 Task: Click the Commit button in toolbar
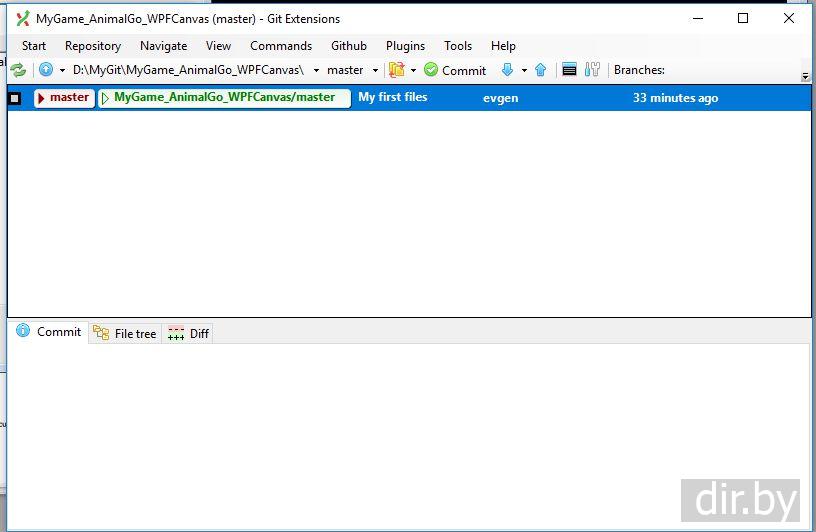(x=455, y=70)
